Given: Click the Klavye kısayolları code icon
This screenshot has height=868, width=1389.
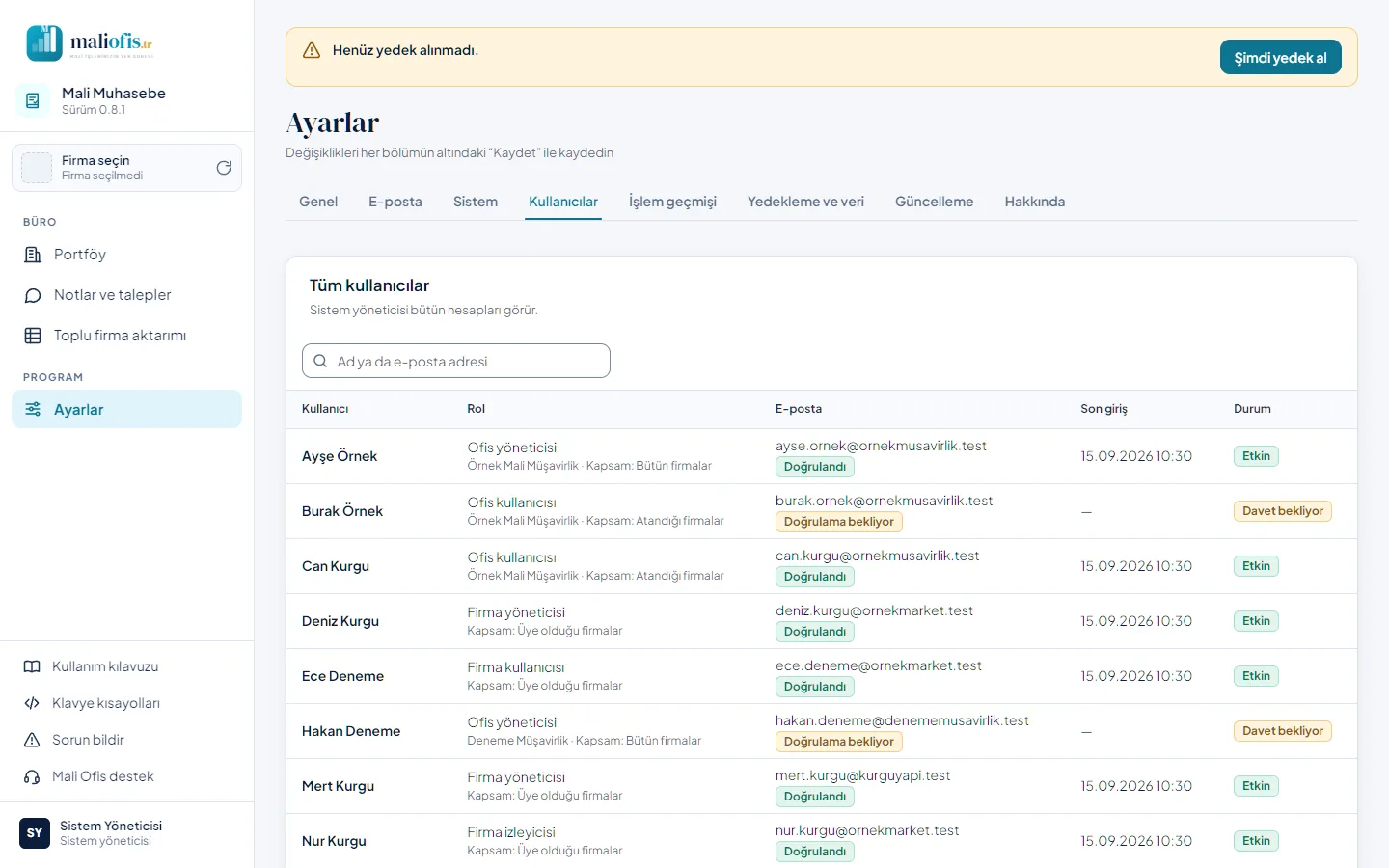Looking at the screenshot, I should [x=32, y=703].
